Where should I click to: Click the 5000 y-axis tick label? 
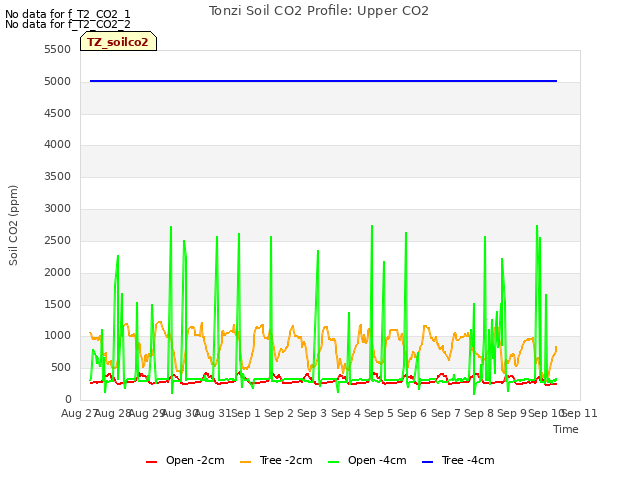click(58, 82)
